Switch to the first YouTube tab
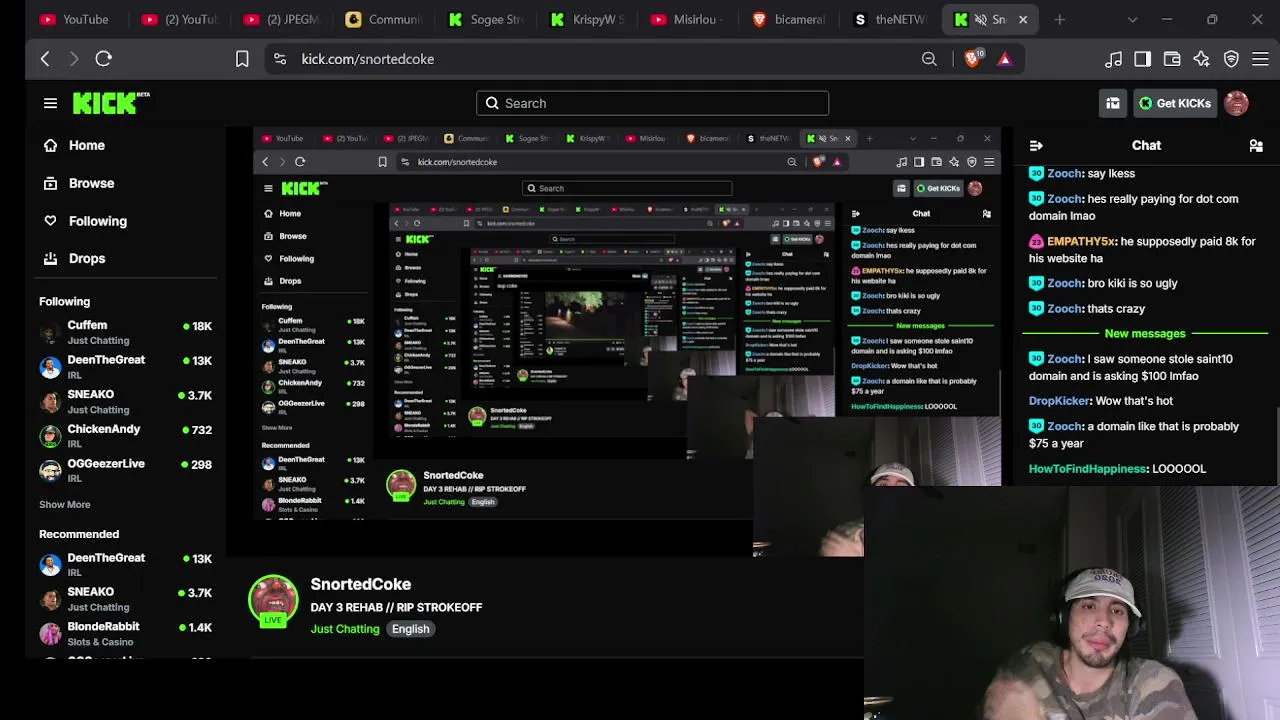Viewport: 1280px width, 720px height. point(74,19)
